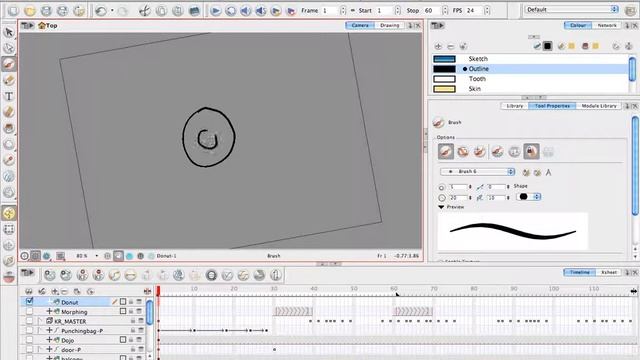The height and width of the screenshot is (360, 640).
Task: Select the Sketch colour swatch
Action: (x=444, y=59)
